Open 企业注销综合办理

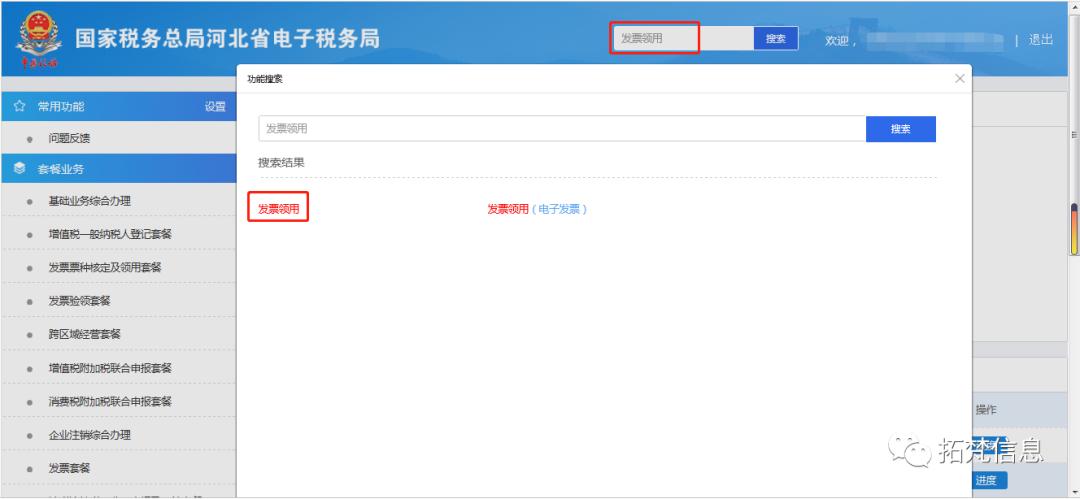tap(90, 435)
